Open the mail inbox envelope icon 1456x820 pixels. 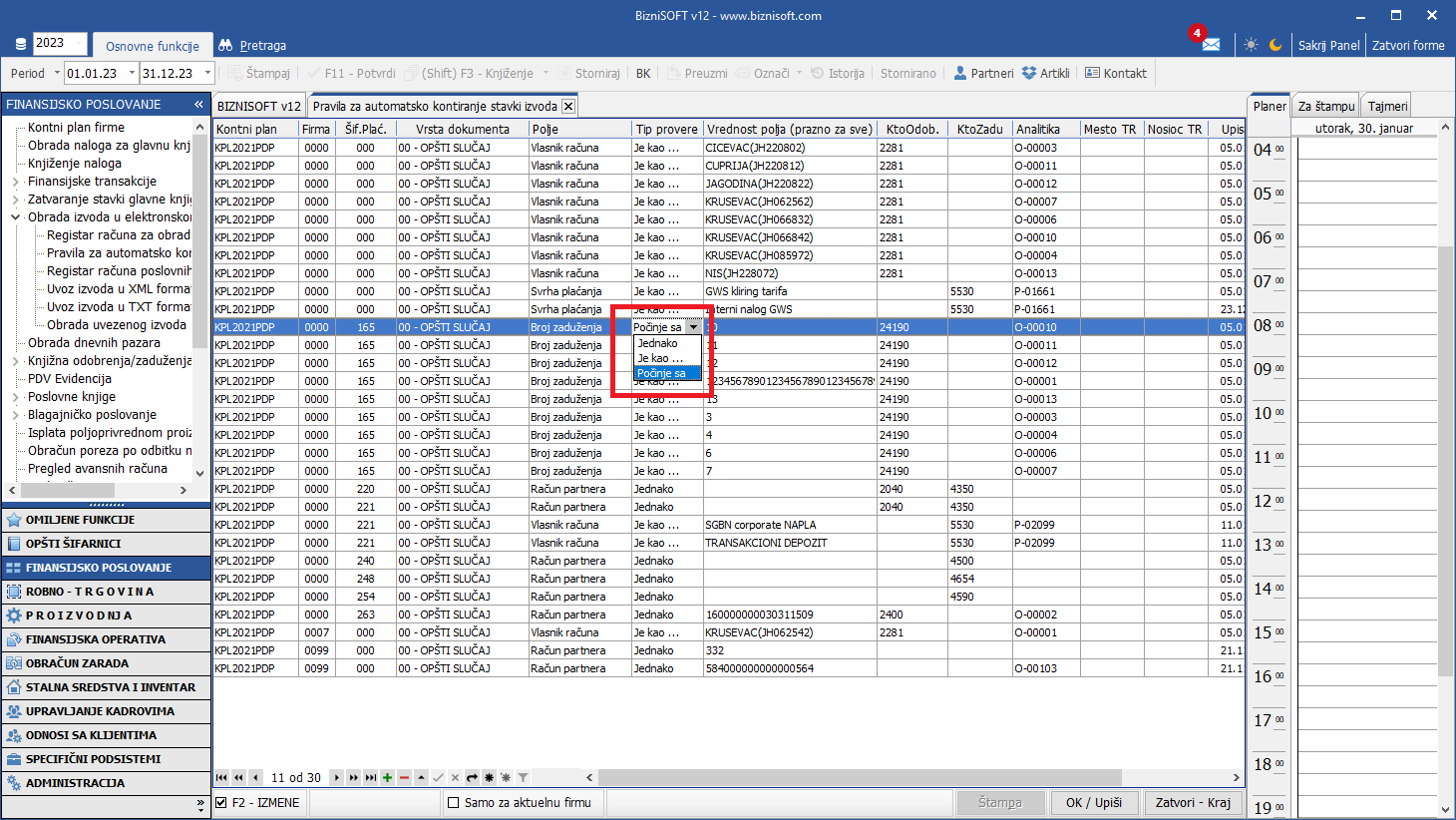click(1211, 45)
